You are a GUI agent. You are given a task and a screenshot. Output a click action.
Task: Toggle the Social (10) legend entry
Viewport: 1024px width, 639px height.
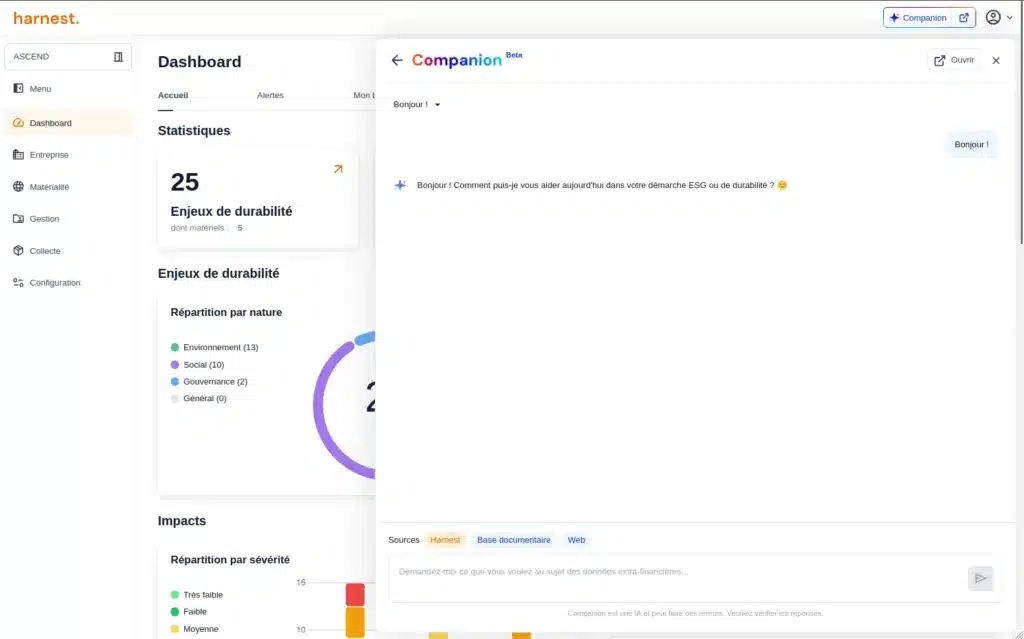point(197,365)
